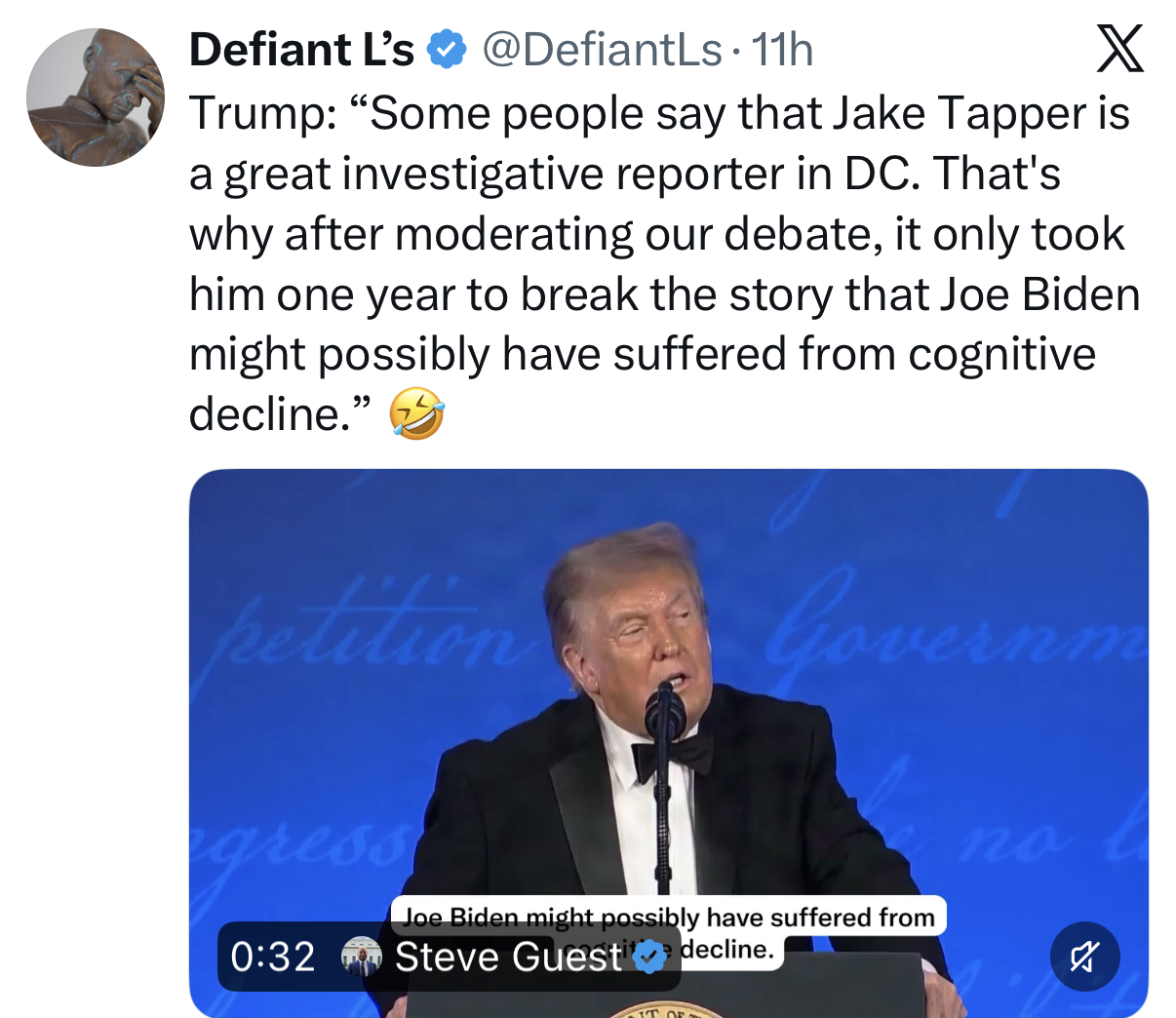Click the blue verified badge beside Defiant L's

click(447, 49)
